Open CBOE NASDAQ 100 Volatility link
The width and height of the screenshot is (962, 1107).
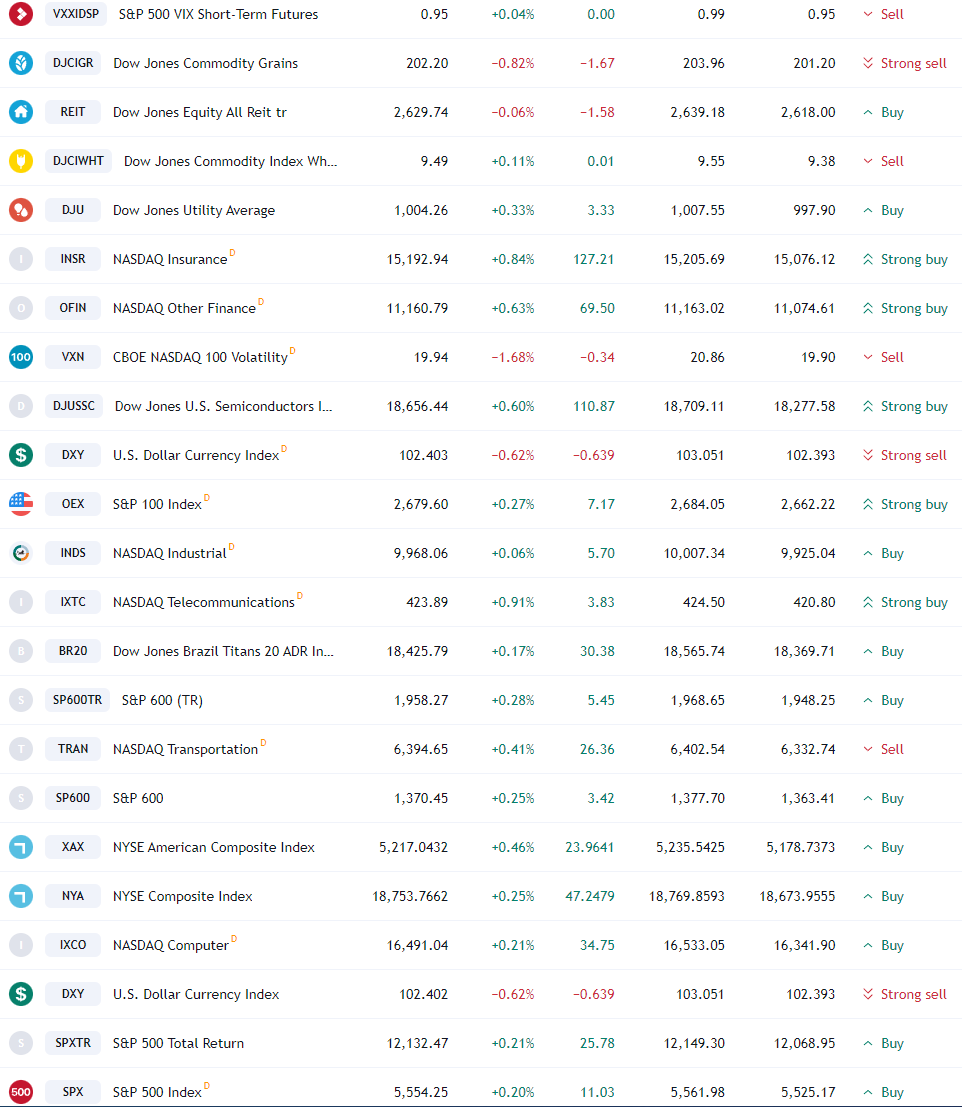[200, 357]
